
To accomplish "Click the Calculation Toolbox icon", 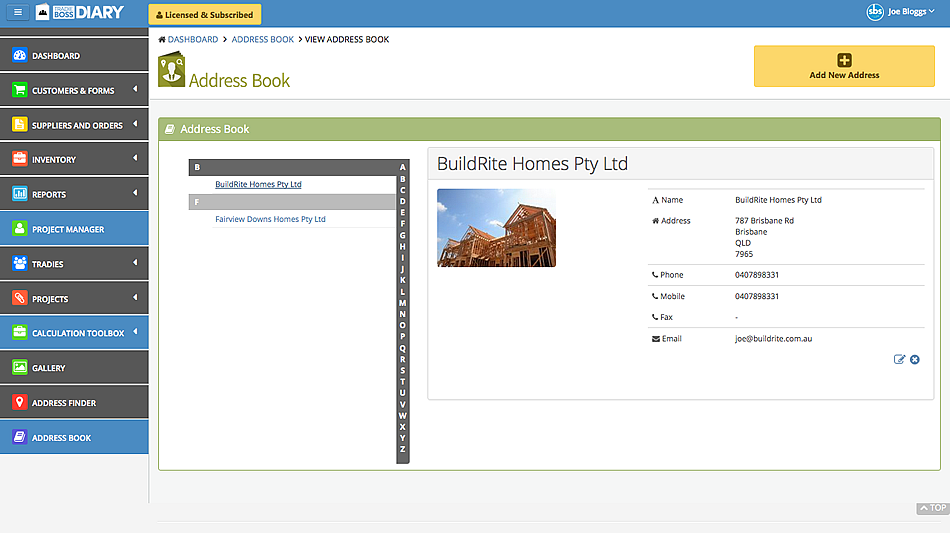I will click(19, 333).
